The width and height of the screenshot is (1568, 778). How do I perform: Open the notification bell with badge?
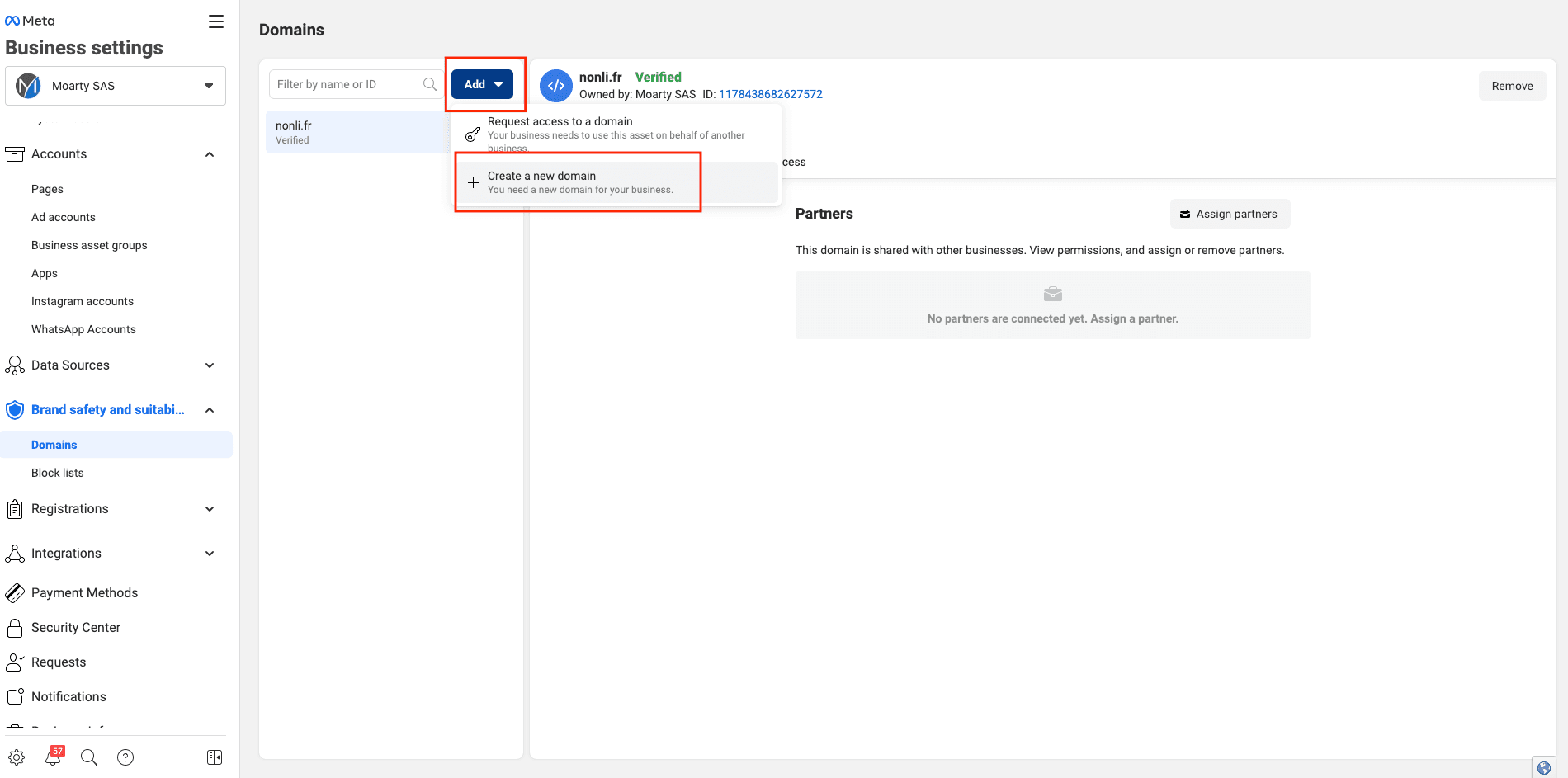click(53, 757)
